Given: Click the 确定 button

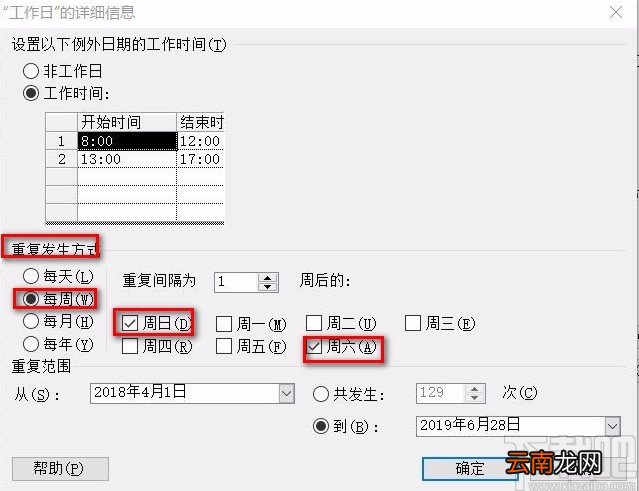Looking at the screenshot, I should pyautogui.click(x=470, y=469).
